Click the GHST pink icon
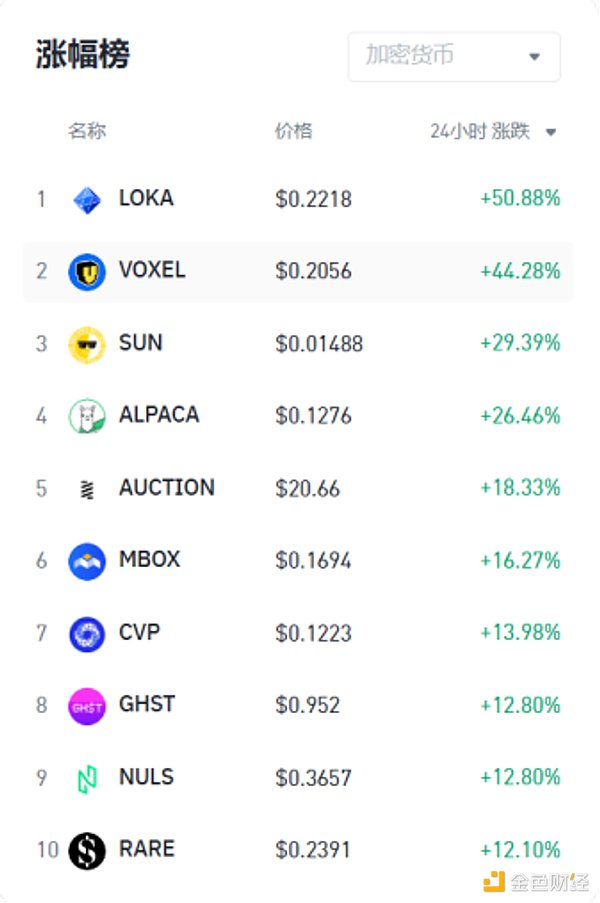The height and width of the screenshot is (903, 600). pos(87,706)
